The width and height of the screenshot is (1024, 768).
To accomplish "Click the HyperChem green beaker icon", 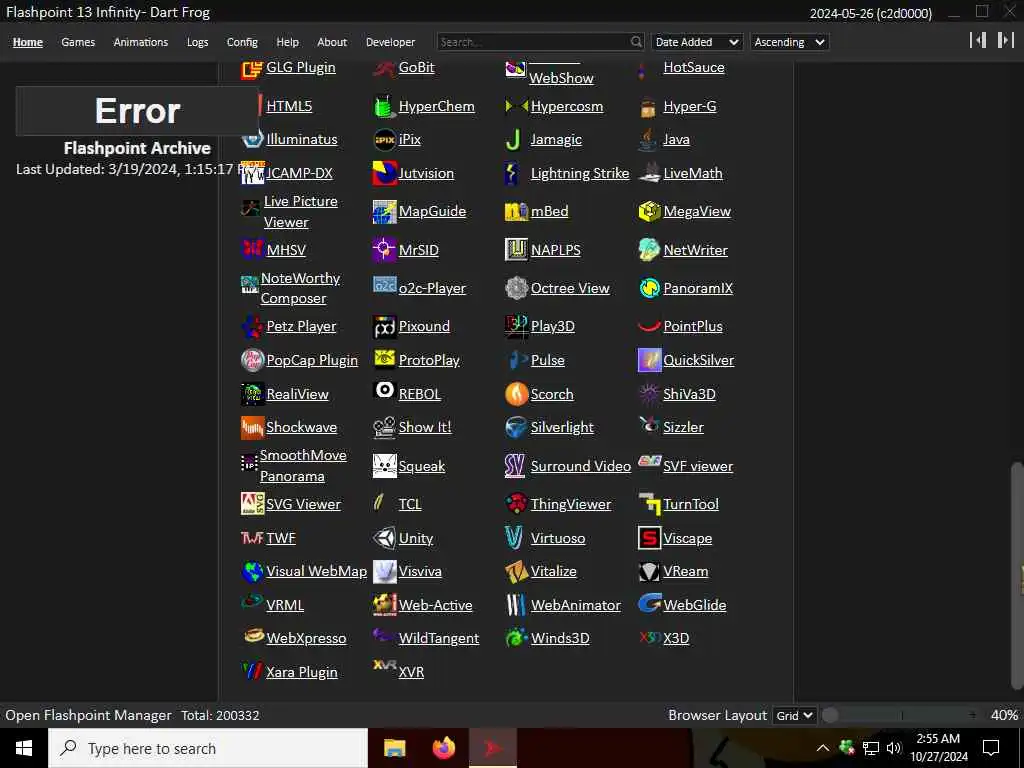I will click(384, 106).
